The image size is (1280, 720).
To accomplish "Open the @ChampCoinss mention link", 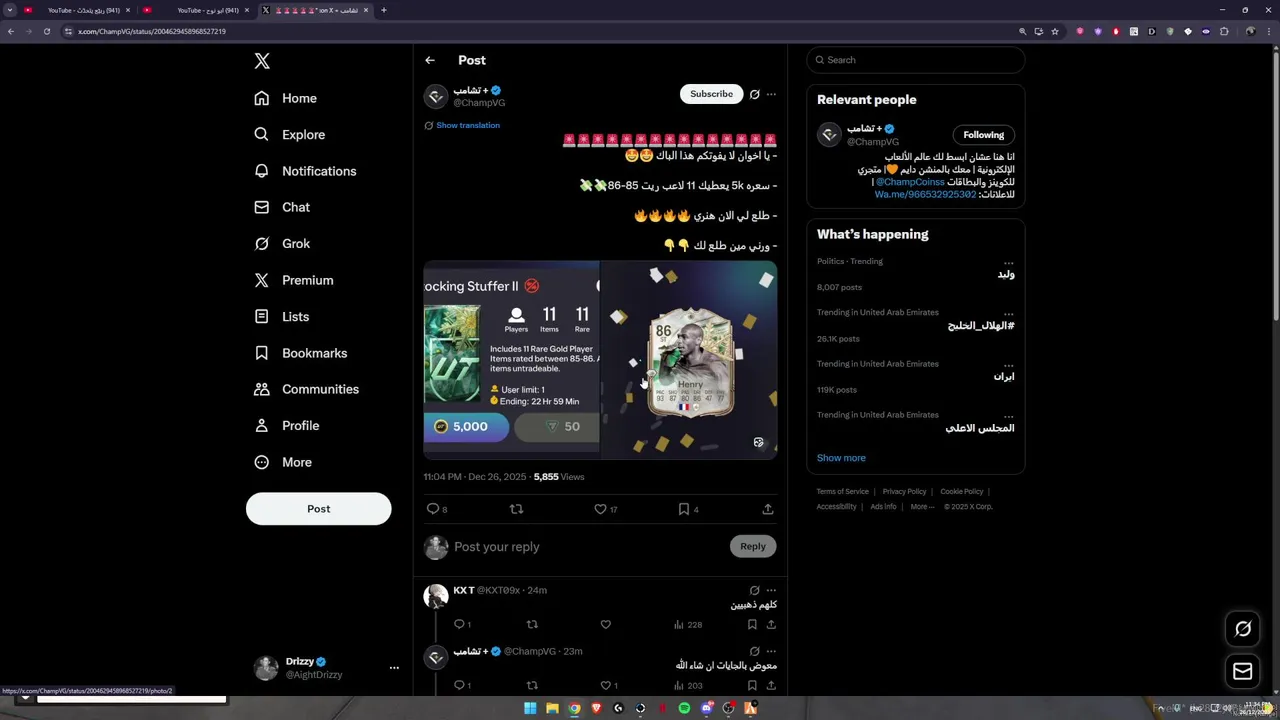I will click(910, 182).
